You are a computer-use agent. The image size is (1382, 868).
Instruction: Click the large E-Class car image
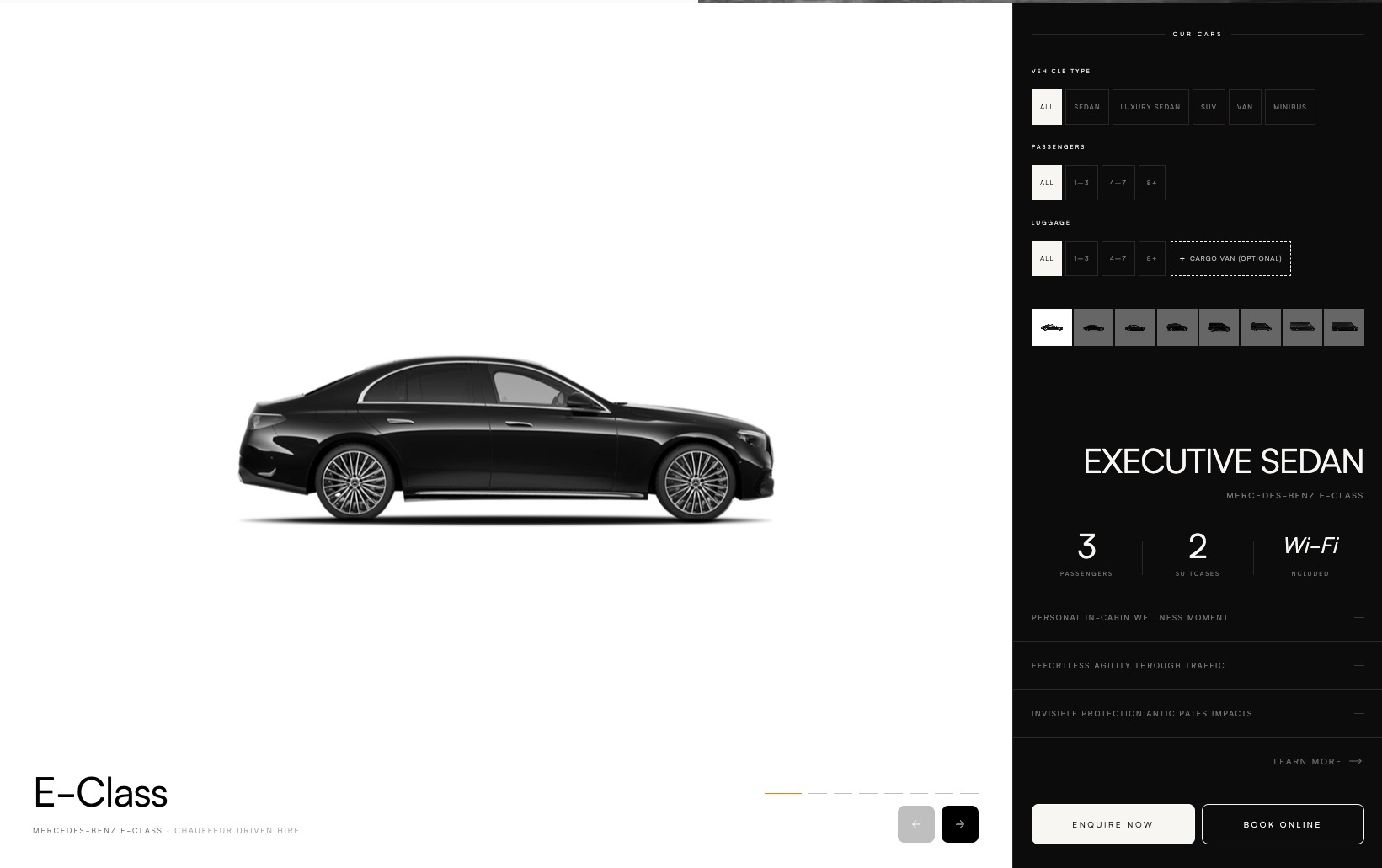[x=505, y=439]
